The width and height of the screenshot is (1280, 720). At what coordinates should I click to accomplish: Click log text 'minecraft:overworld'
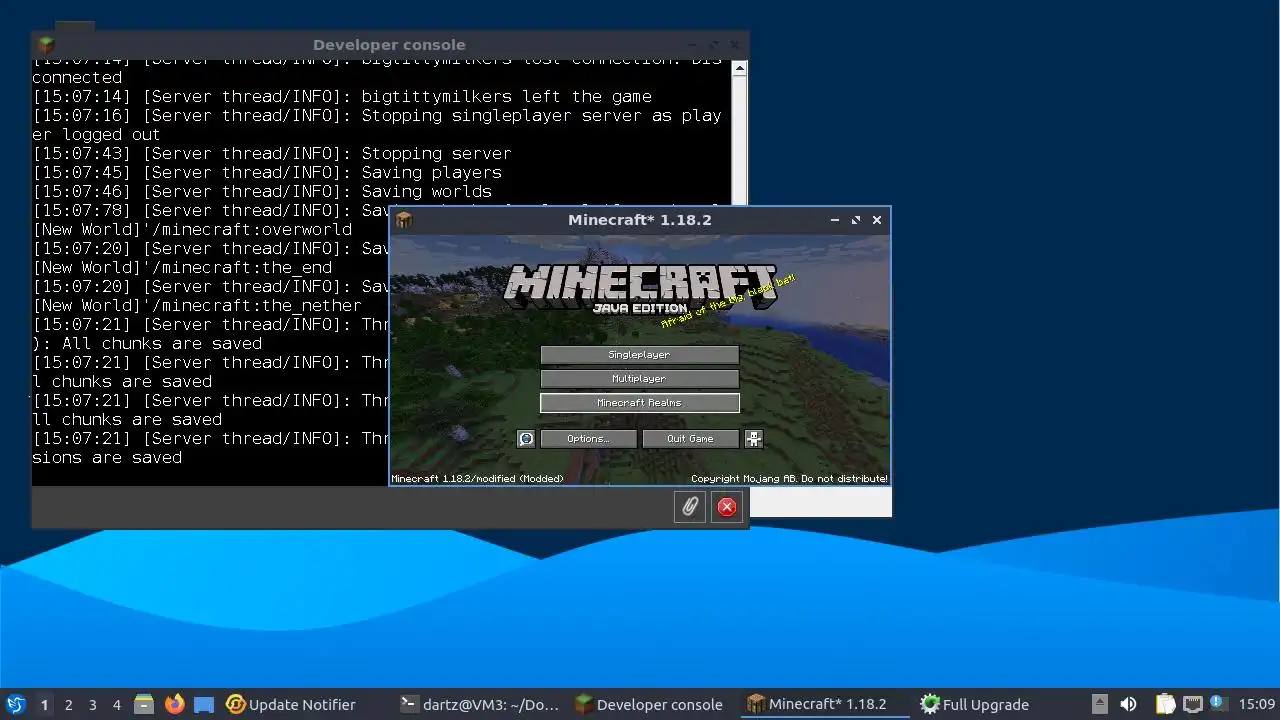256,230
